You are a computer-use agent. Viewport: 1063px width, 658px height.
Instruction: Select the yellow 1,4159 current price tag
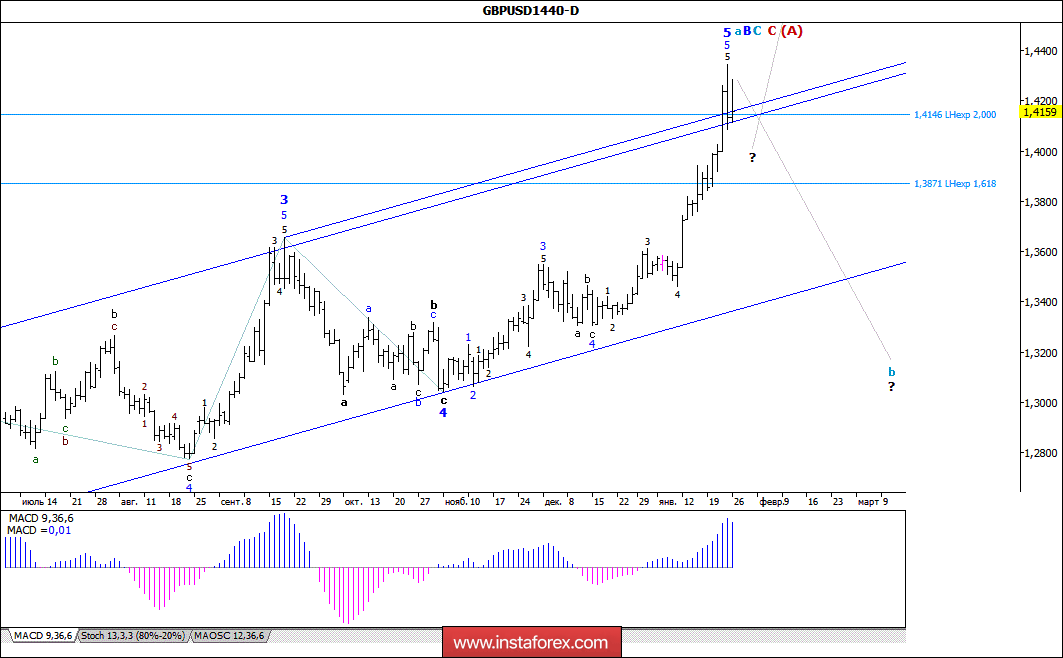click(x=1040, y=112)
